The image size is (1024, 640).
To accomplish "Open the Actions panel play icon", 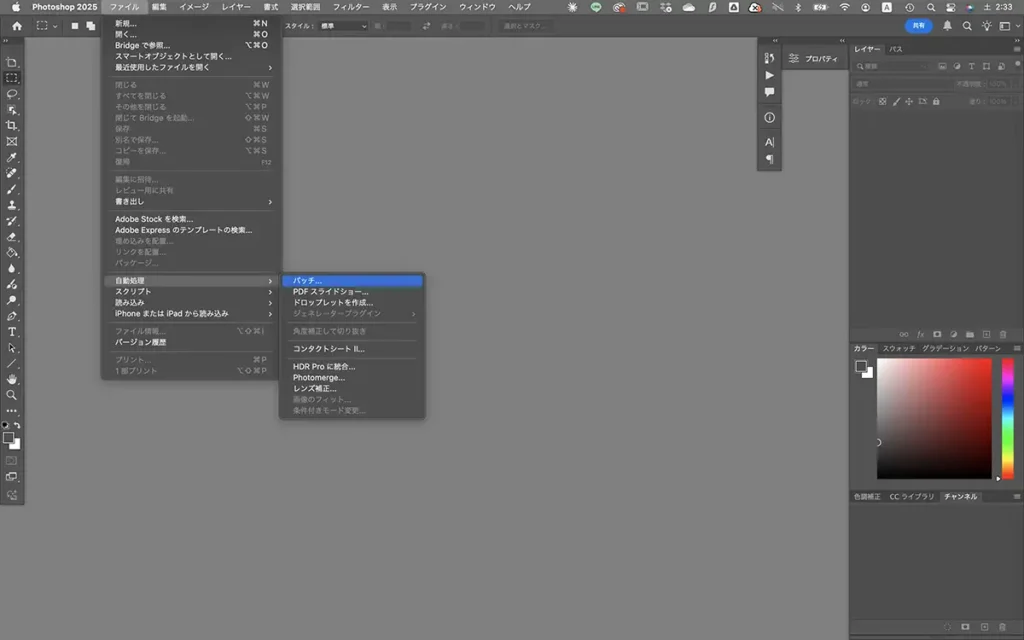I will point(769,75).
